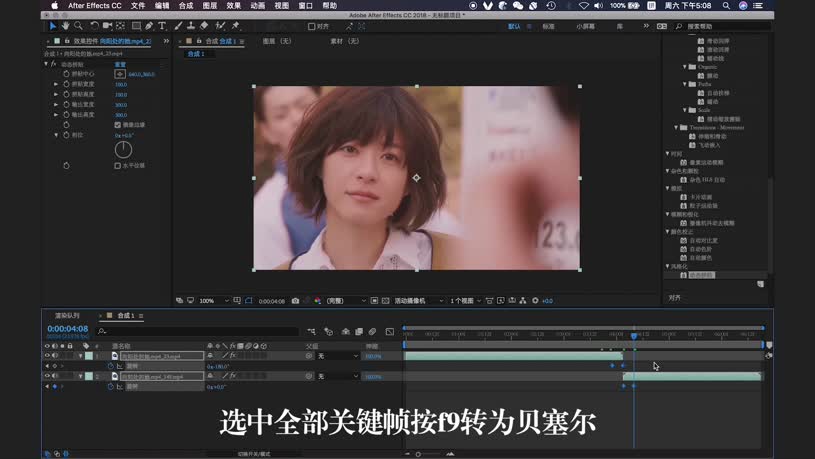The height and width of the screenshot is (459, 815).
Task: Click the snapshot camera icon in viewer
Action: click(295, 300)
